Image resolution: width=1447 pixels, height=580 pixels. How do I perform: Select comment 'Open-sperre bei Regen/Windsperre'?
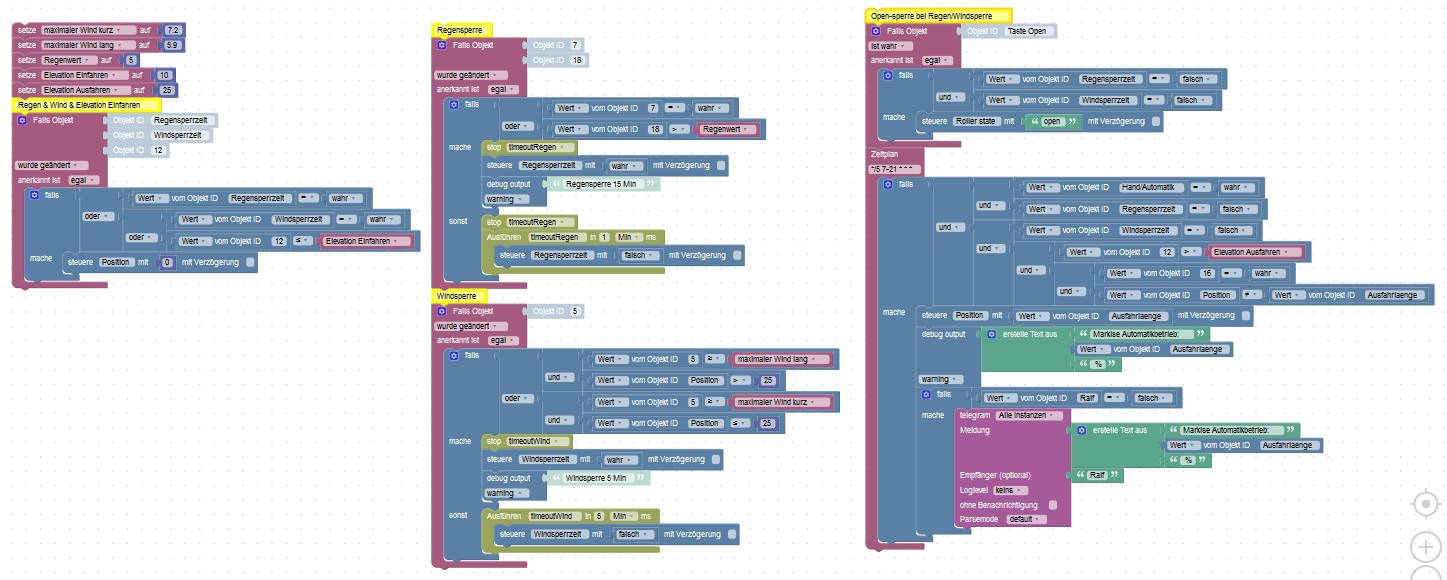(938, 16)
